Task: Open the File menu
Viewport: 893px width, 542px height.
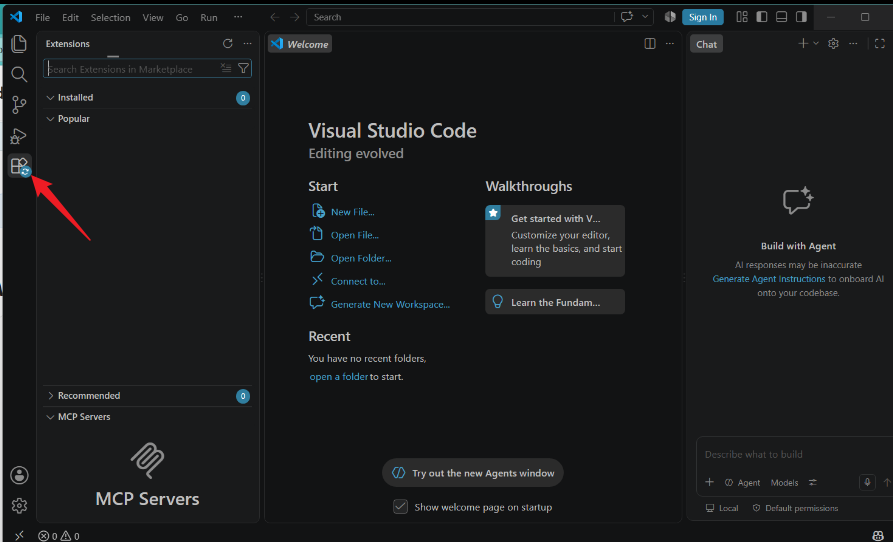Action: pyautogui.click(x=43, y=18)
